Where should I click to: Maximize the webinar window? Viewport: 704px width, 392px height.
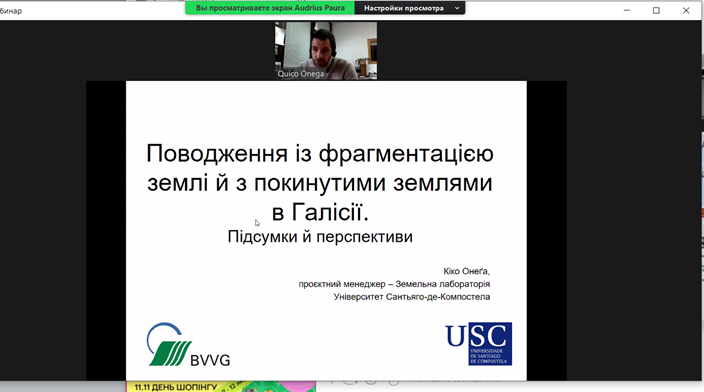(656, 10)
